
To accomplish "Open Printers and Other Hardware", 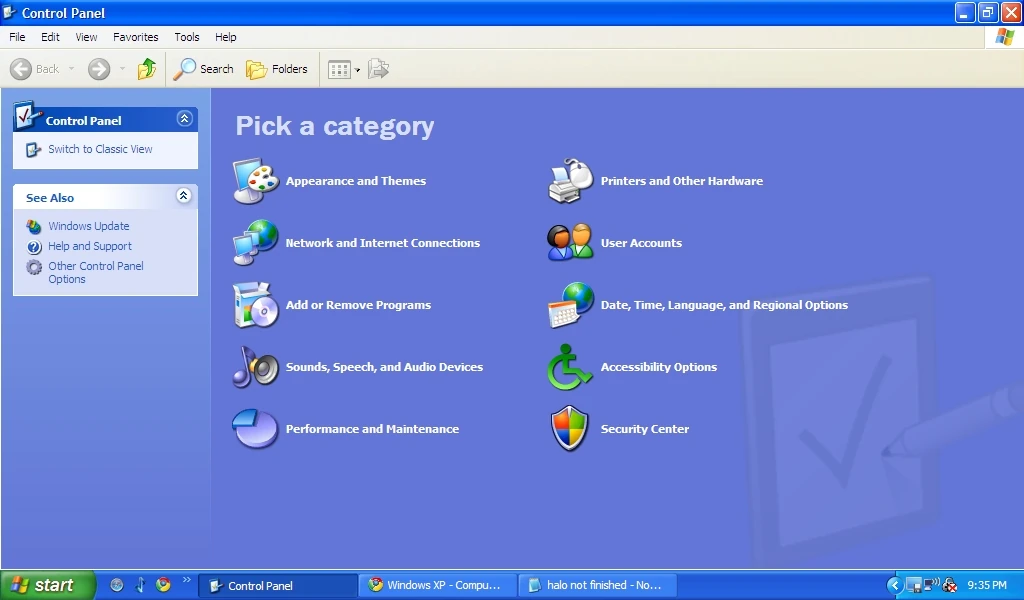I will coord(681,181).
